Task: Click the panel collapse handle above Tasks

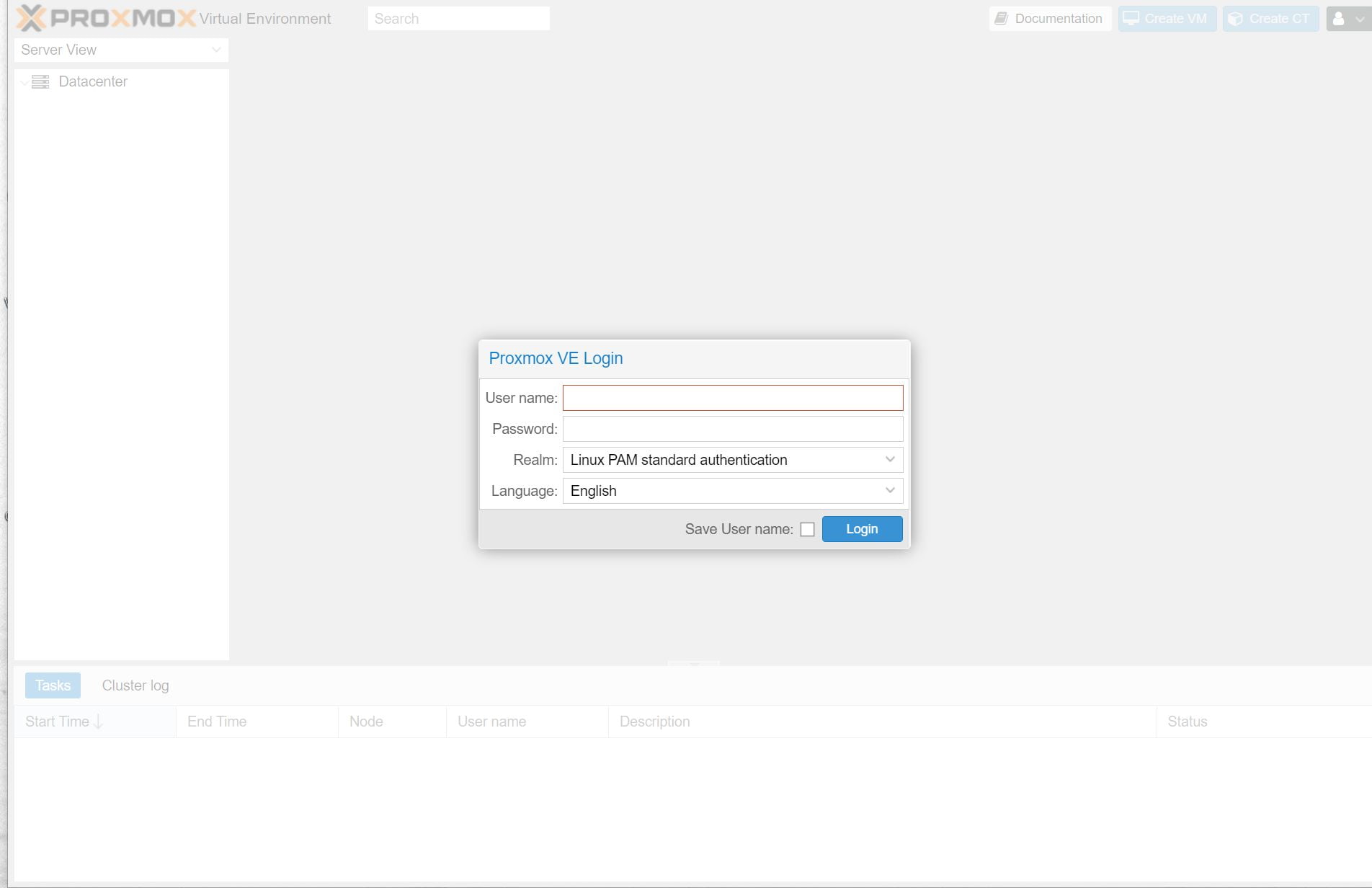Action: 693,663
